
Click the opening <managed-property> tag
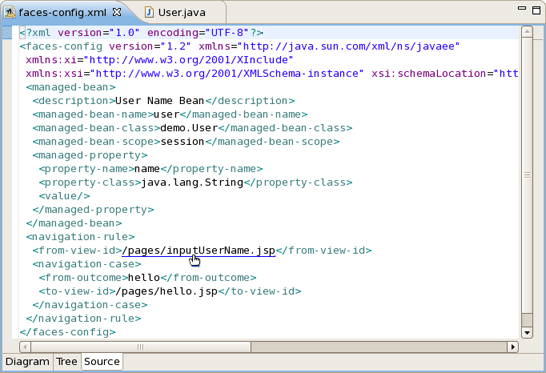90,155
